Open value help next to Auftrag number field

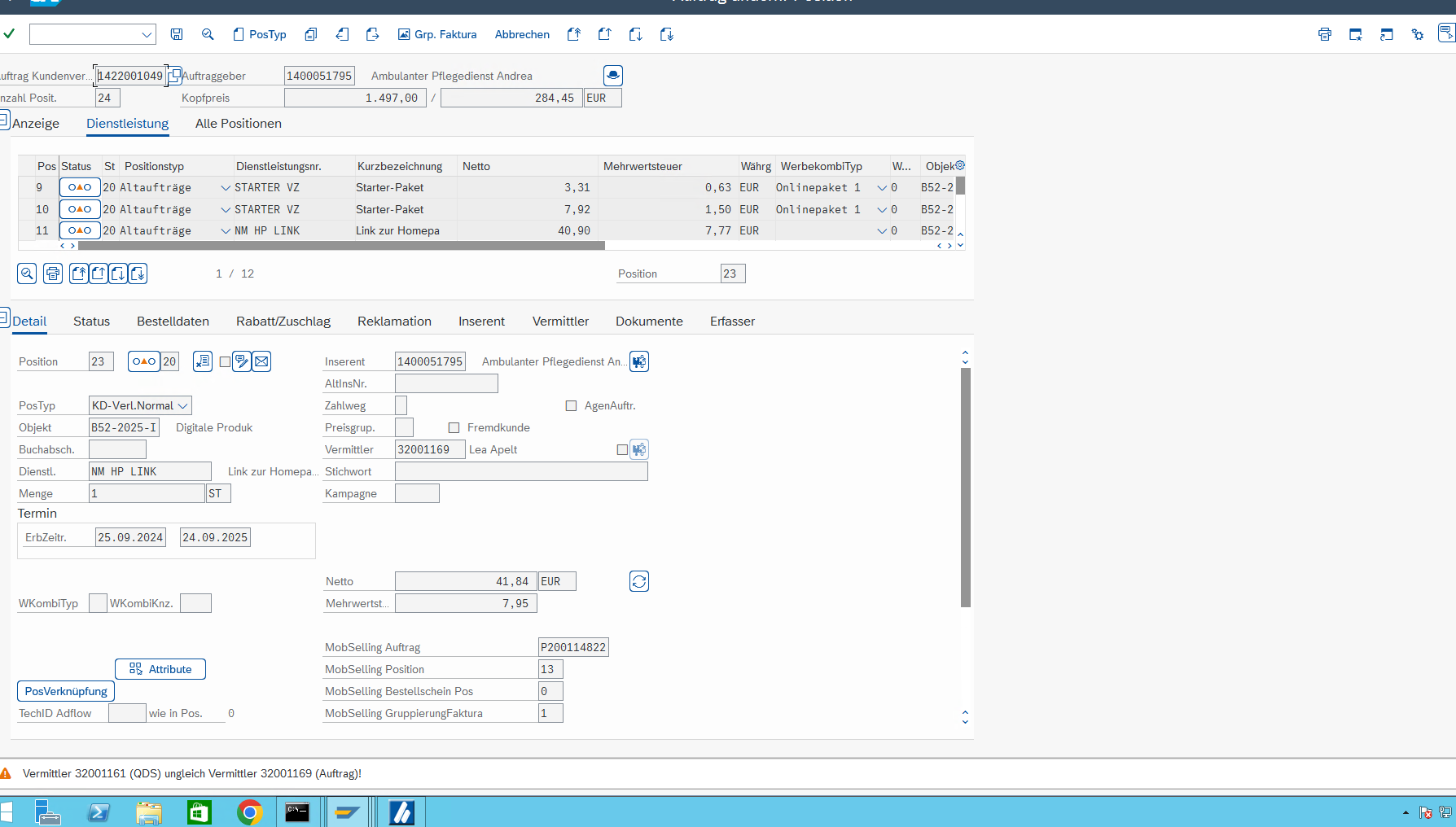point(174,76)
